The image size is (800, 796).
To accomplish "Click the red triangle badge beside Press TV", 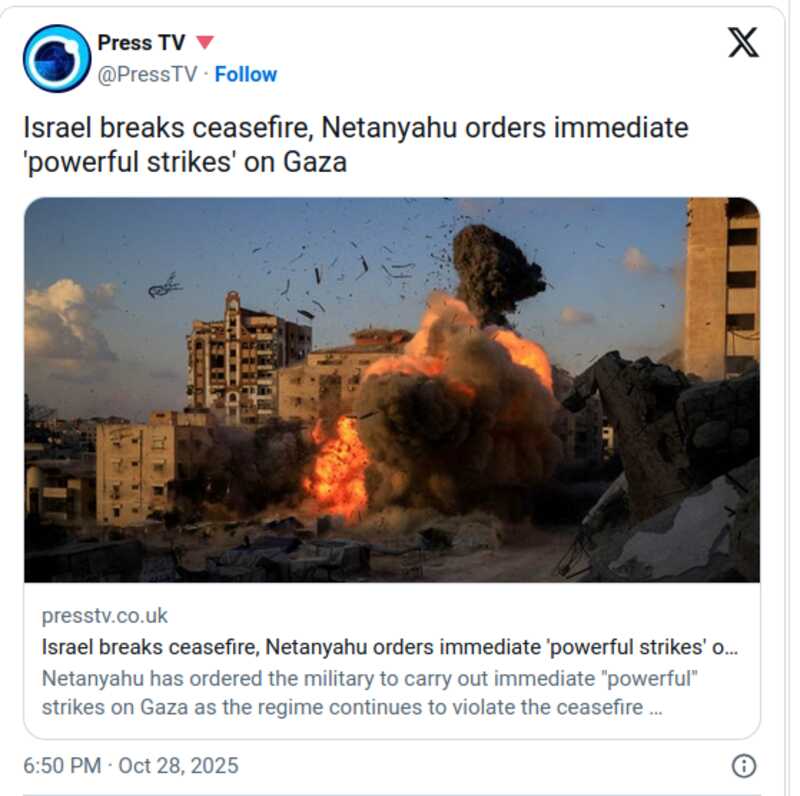I will [205, 42].
